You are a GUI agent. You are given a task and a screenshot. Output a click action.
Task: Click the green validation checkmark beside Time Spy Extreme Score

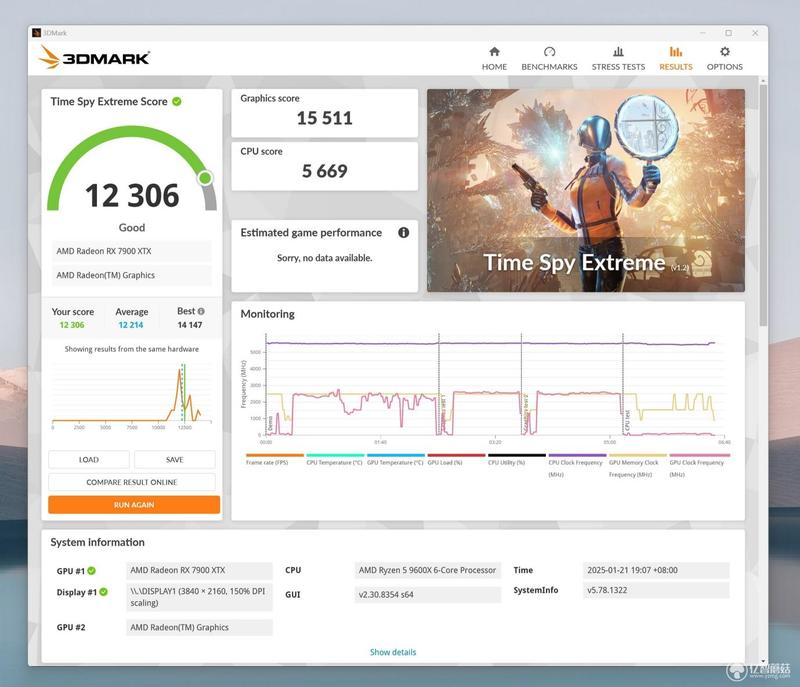pos(177,101)
